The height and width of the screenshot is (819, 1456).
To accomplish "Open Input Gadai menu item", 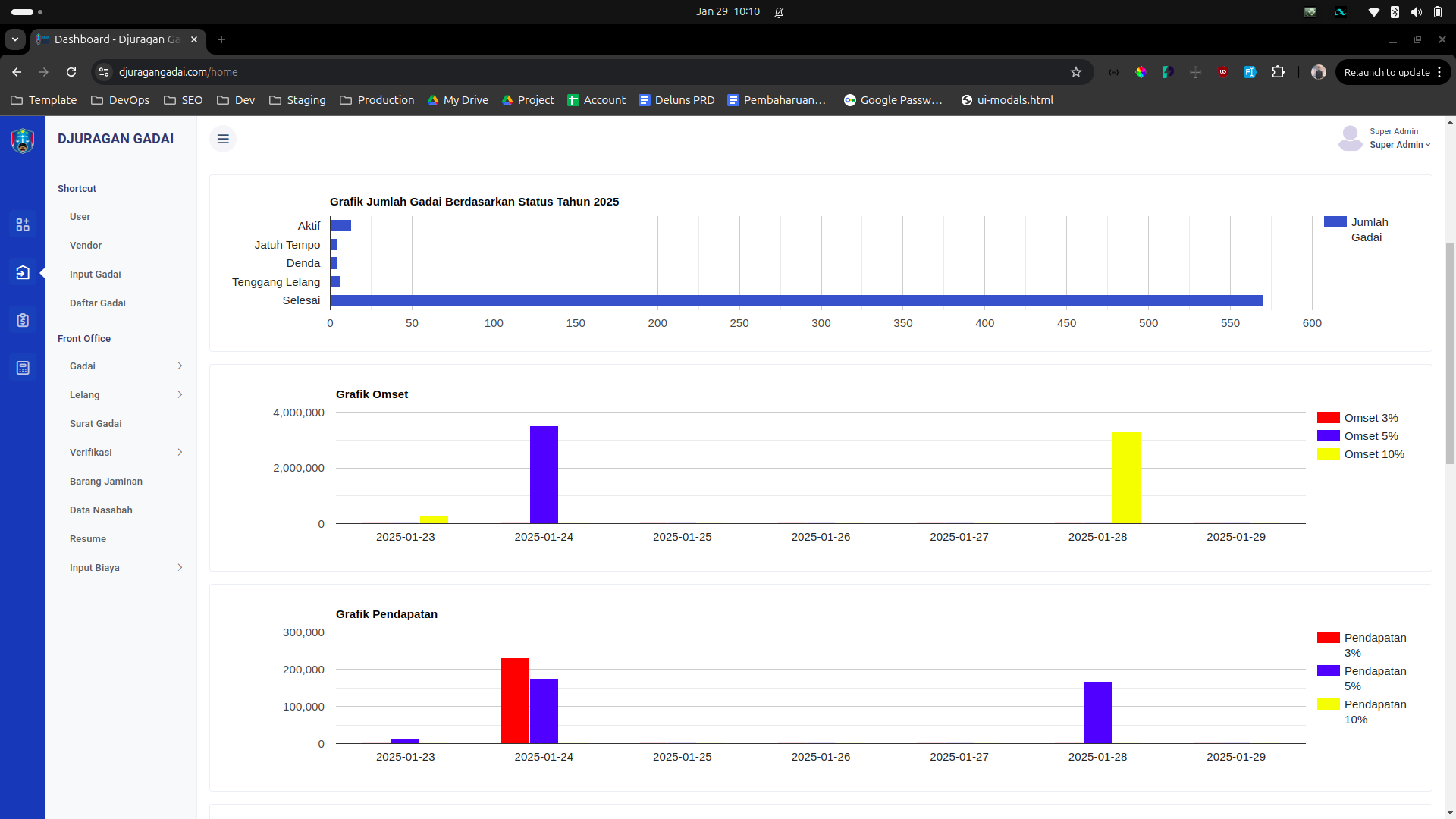I will click(x=96, y=275).
